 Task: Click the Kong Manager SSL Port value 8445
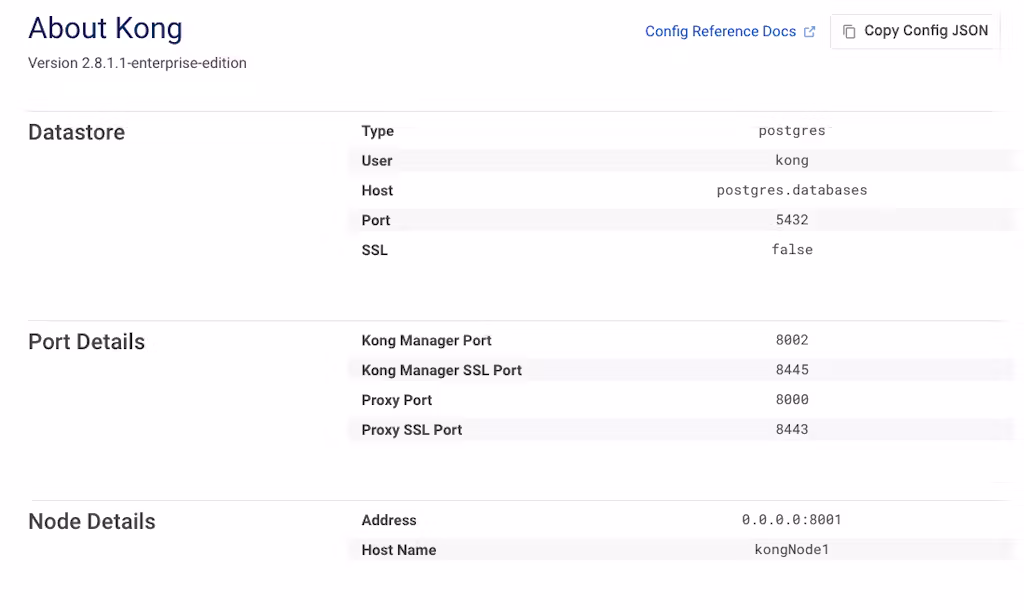pos(791,370)
